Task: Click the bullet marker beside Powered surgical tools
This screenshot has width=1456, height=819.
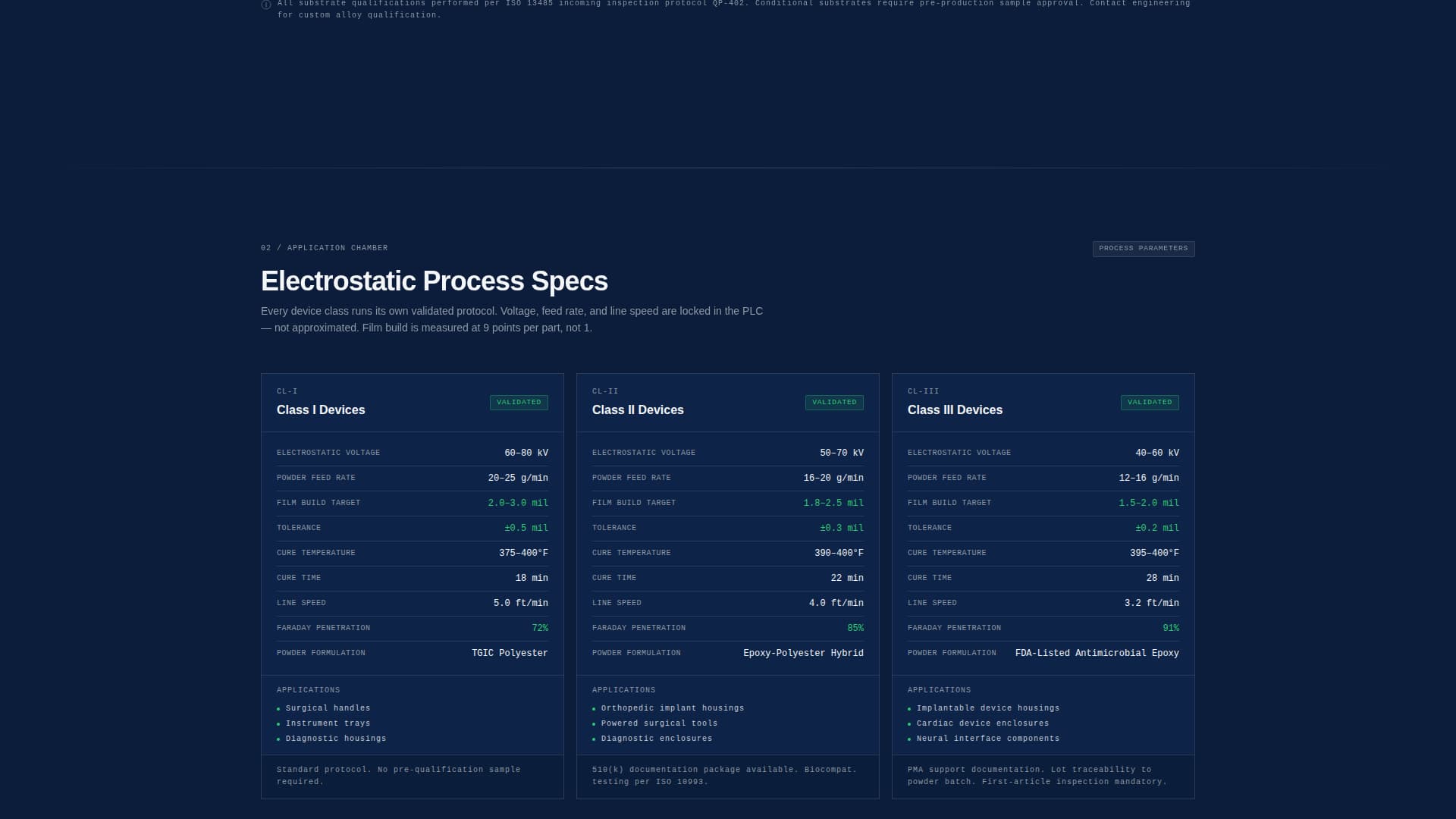Action: 595,723
